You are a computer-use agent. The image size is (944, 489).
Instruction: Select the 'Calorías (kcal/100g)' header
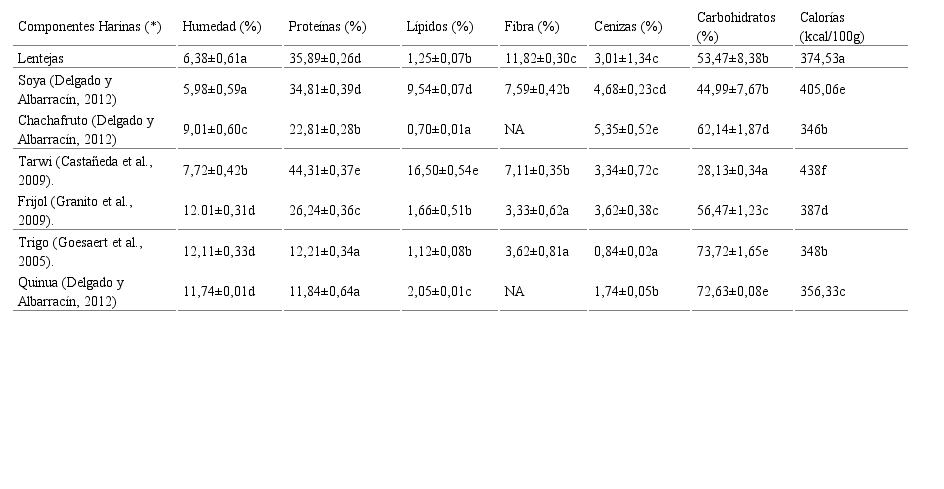point(832,26)
